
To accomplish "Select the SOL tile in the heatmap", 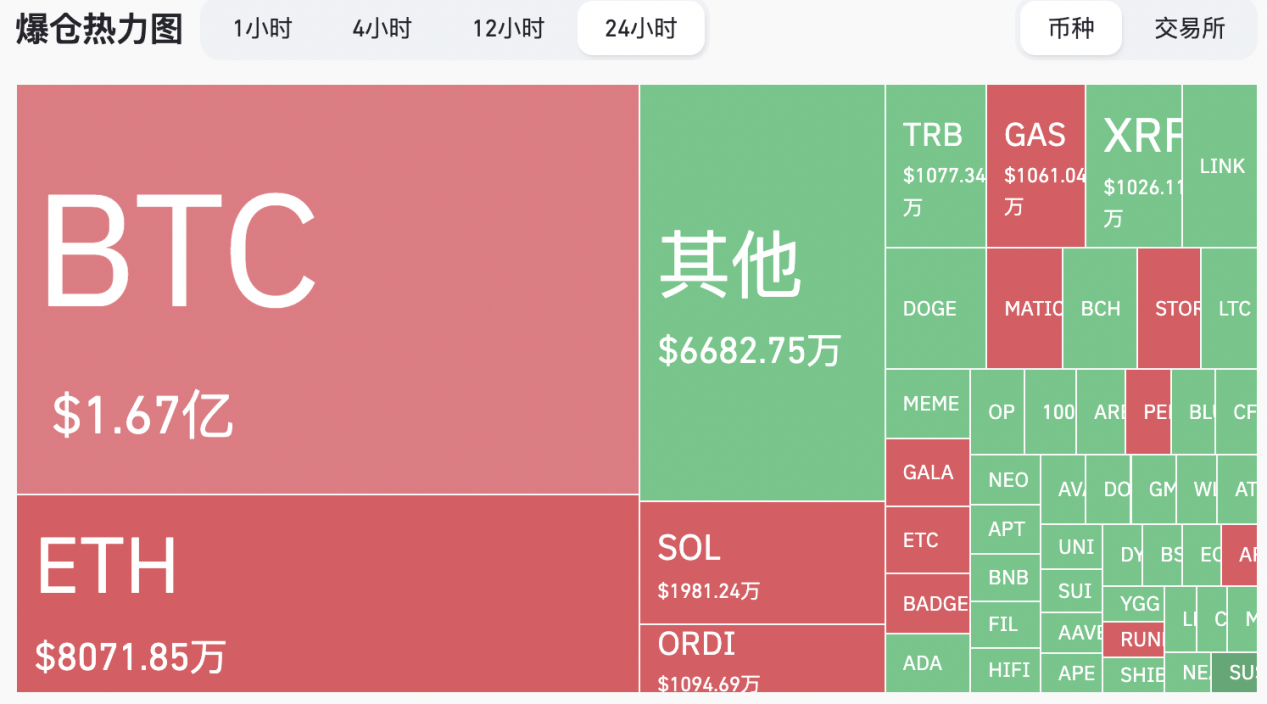I will point(760,565).
